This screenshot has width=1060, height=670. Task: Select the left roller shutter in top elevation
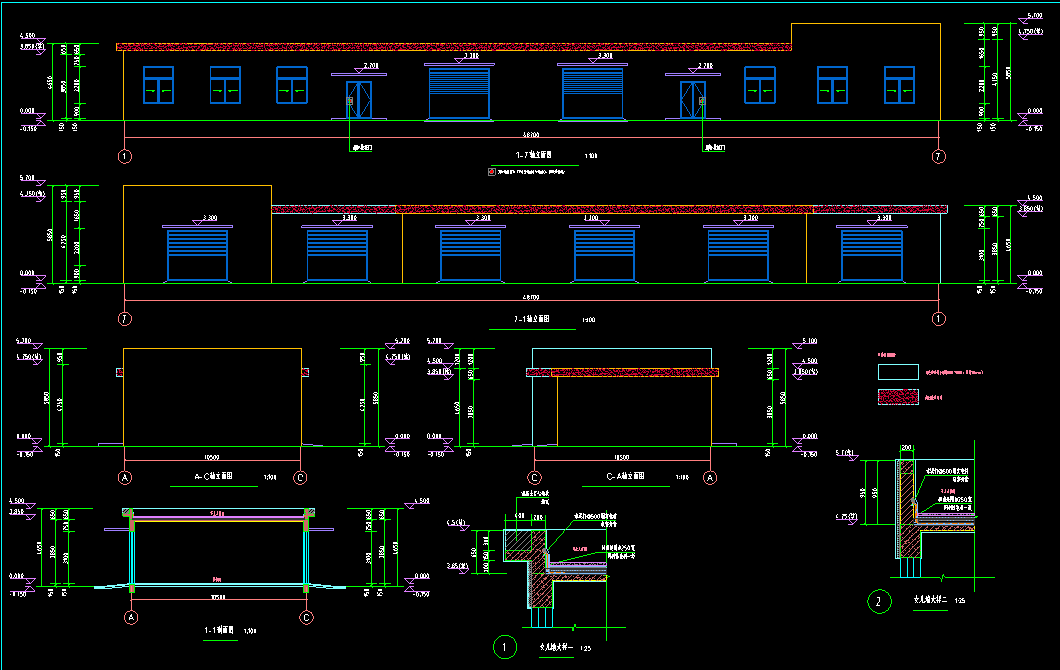(458, 93)
